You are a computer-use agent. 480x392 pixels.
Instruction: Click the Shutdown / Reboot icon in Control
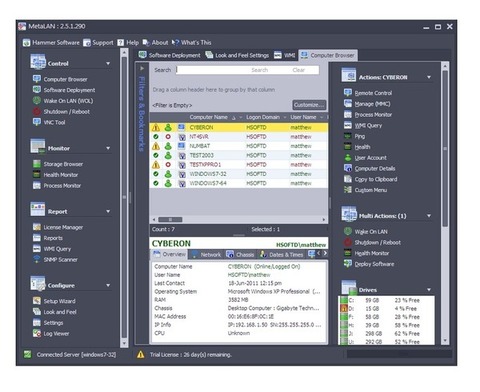point(37,111)
